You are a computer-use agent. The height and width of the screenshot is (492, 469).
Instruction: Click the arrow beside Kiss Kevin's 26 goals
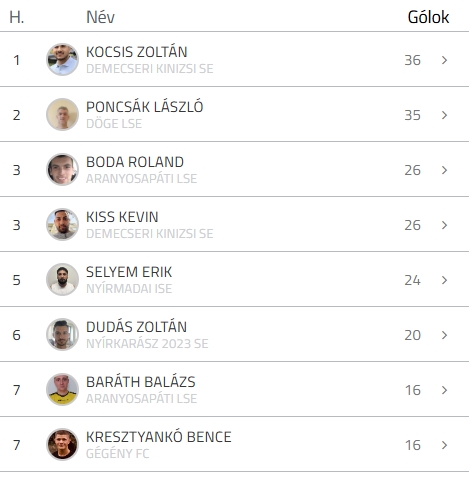point(444,225)
